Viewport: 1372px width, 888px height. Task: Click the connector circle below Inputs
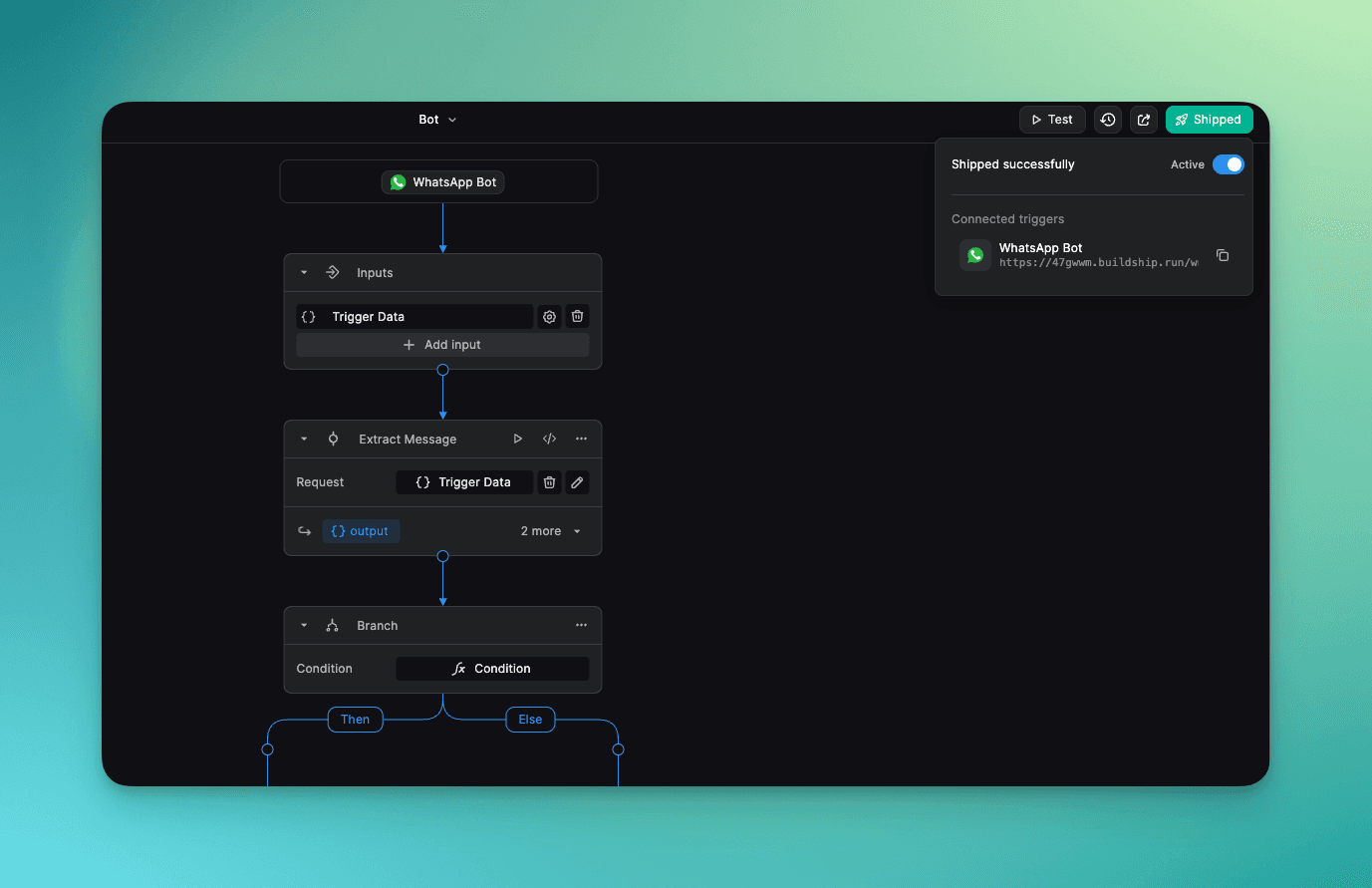[443, 370]
